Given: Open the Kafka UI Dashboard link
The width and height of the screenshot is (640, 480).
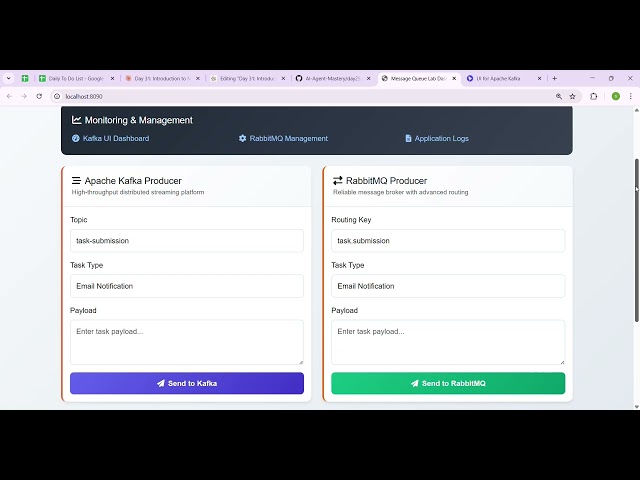Looking at the screenshot, I should coord(110,138).
